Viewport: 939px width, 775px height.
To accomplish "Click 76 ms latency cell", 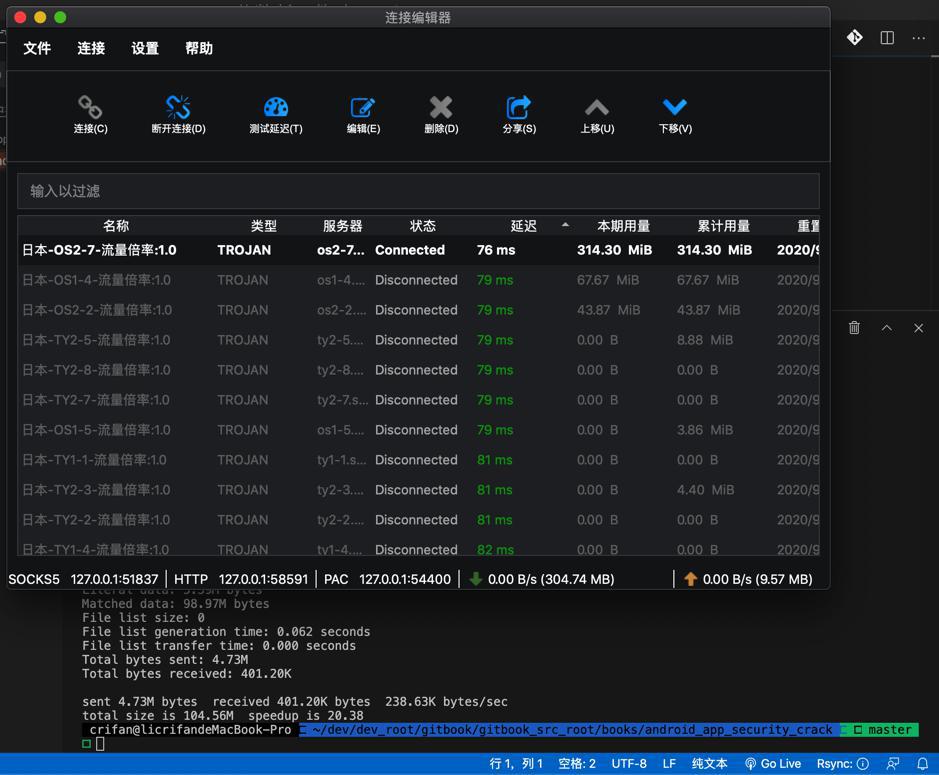I will 496,250.
